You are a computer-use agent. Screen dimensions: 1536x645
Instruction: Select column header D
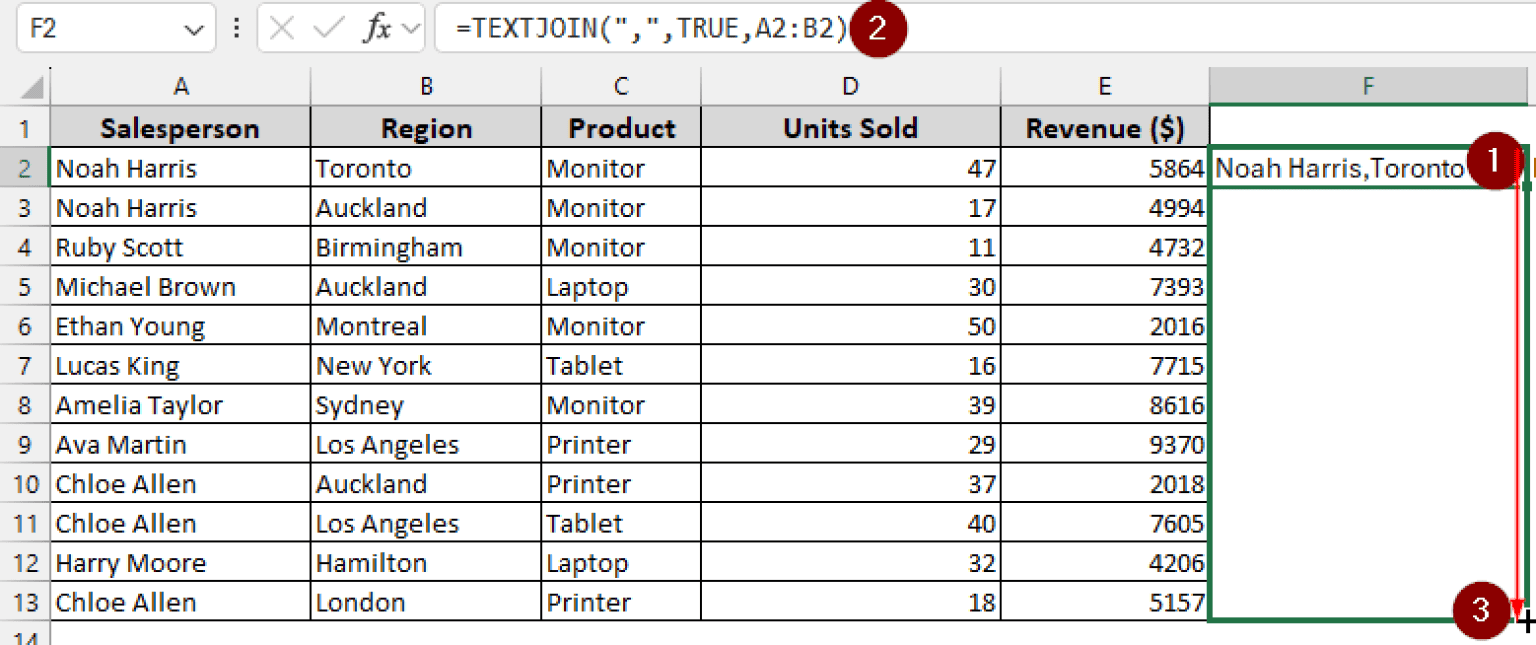coord(849,86)
